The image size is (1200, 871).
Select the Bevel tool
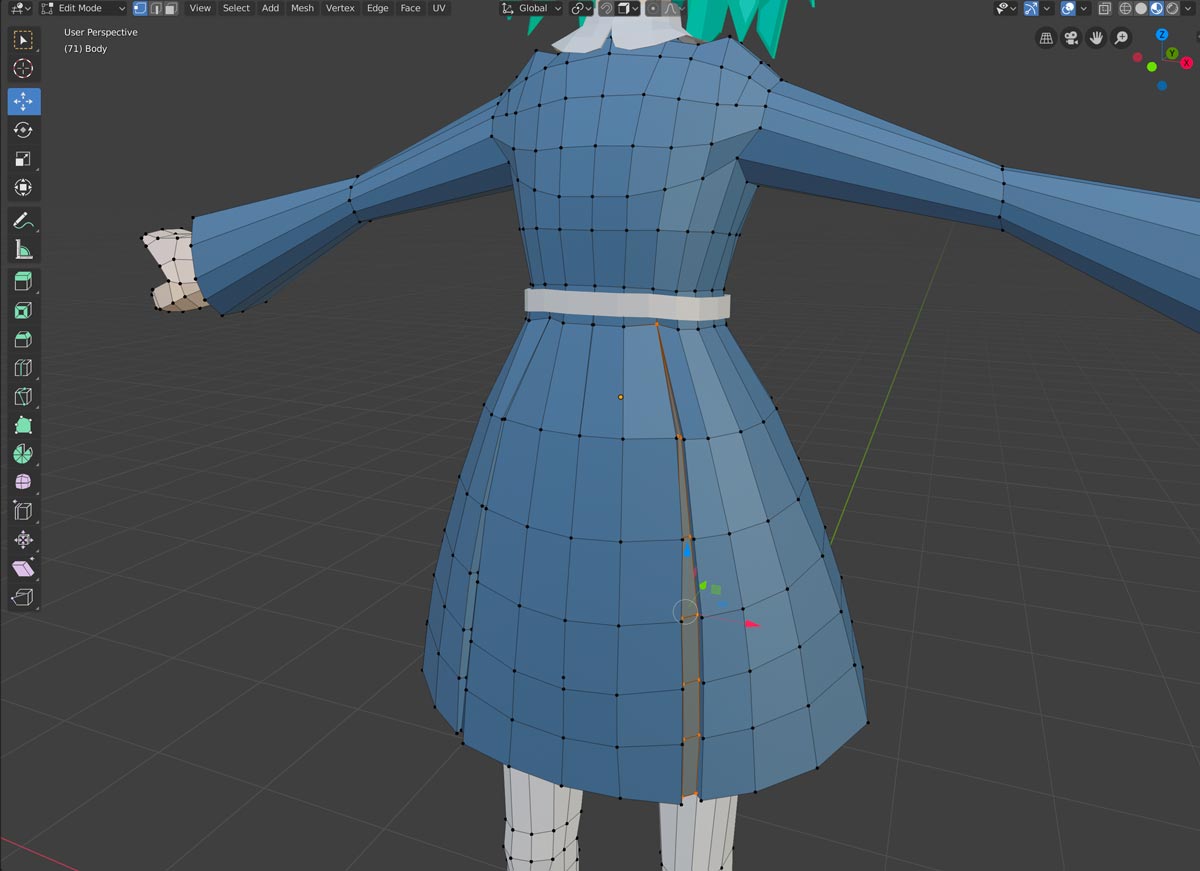point(23,340)
